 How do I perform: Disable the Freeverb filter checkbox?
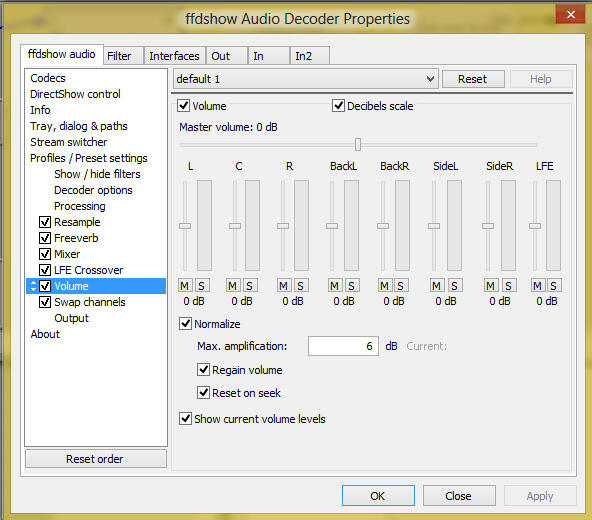(x=45, y=238)
